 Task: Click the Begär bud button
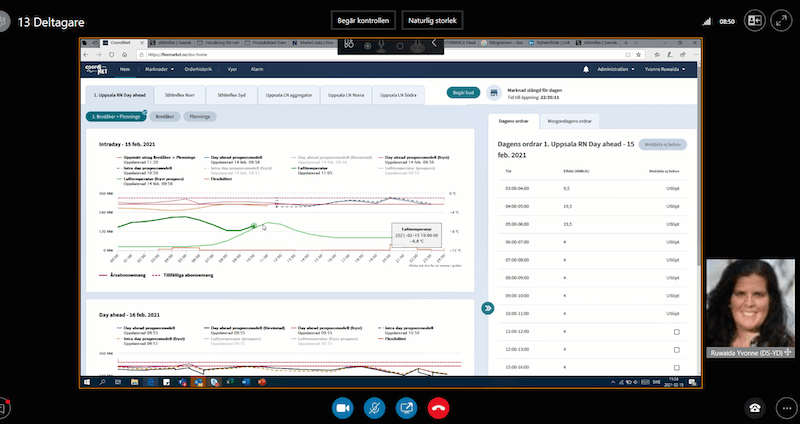(461, 92)
